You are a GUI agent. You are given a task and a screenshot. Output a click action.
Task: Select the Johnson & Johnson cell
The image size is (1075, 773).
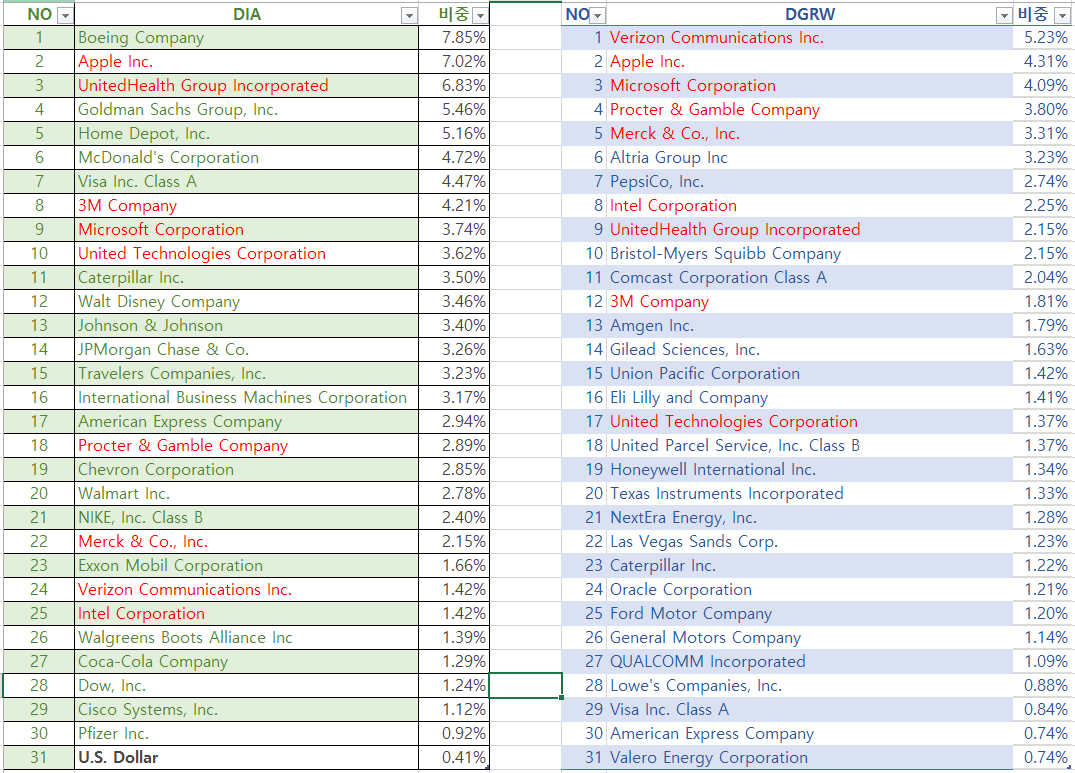[246, 326]
